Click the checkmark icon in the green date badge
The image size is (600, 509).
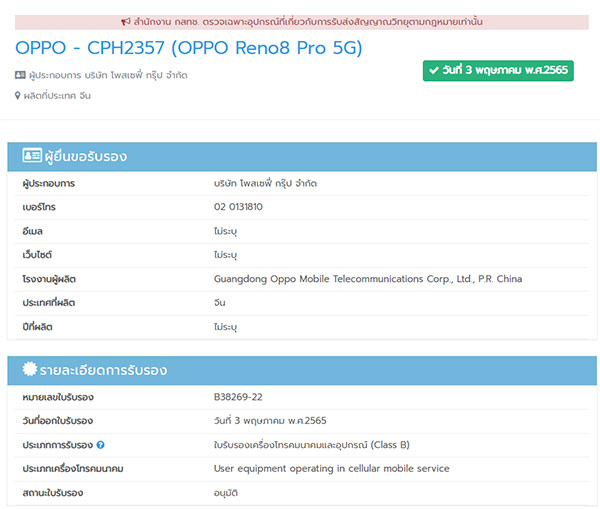point(435,71)
